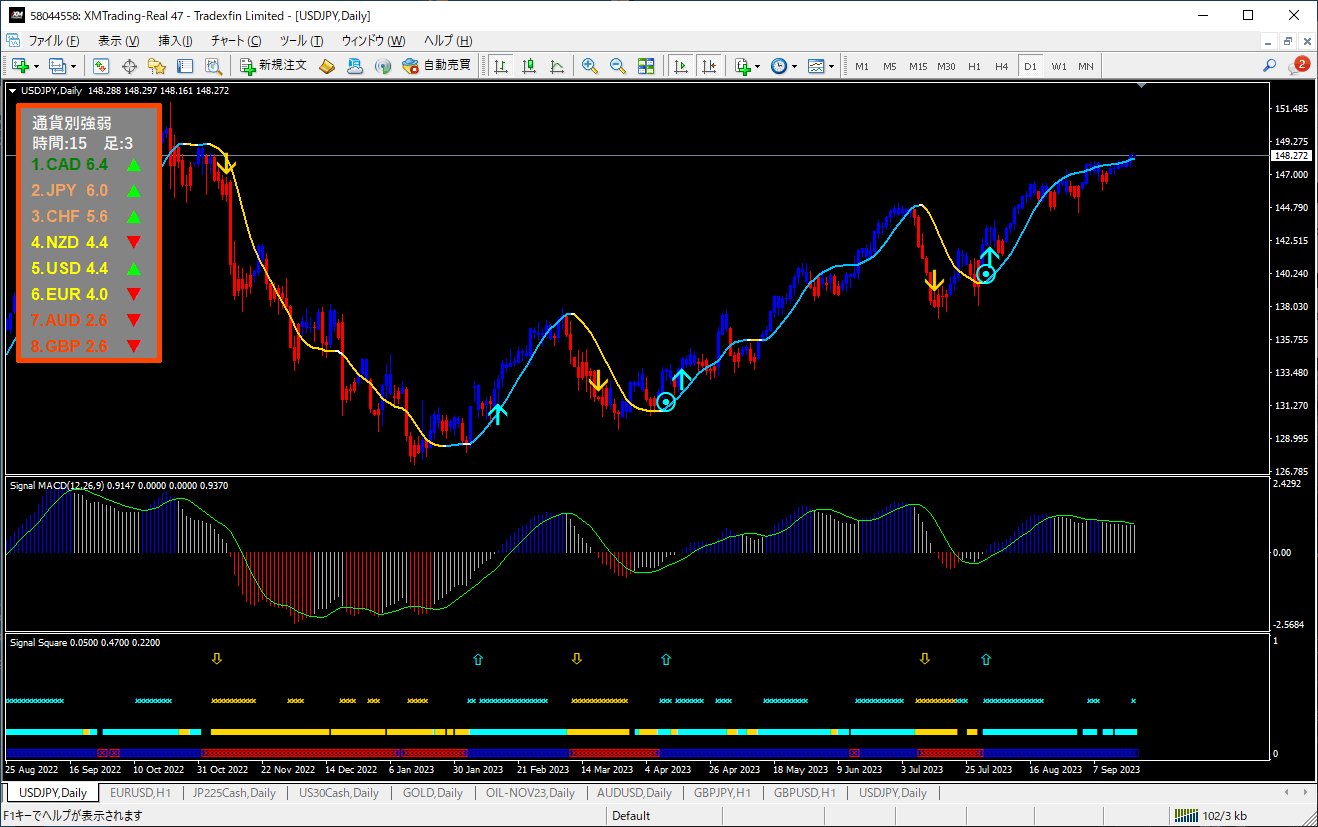
Task: Click the virtual hosting server icon
Action: point(355,66)
